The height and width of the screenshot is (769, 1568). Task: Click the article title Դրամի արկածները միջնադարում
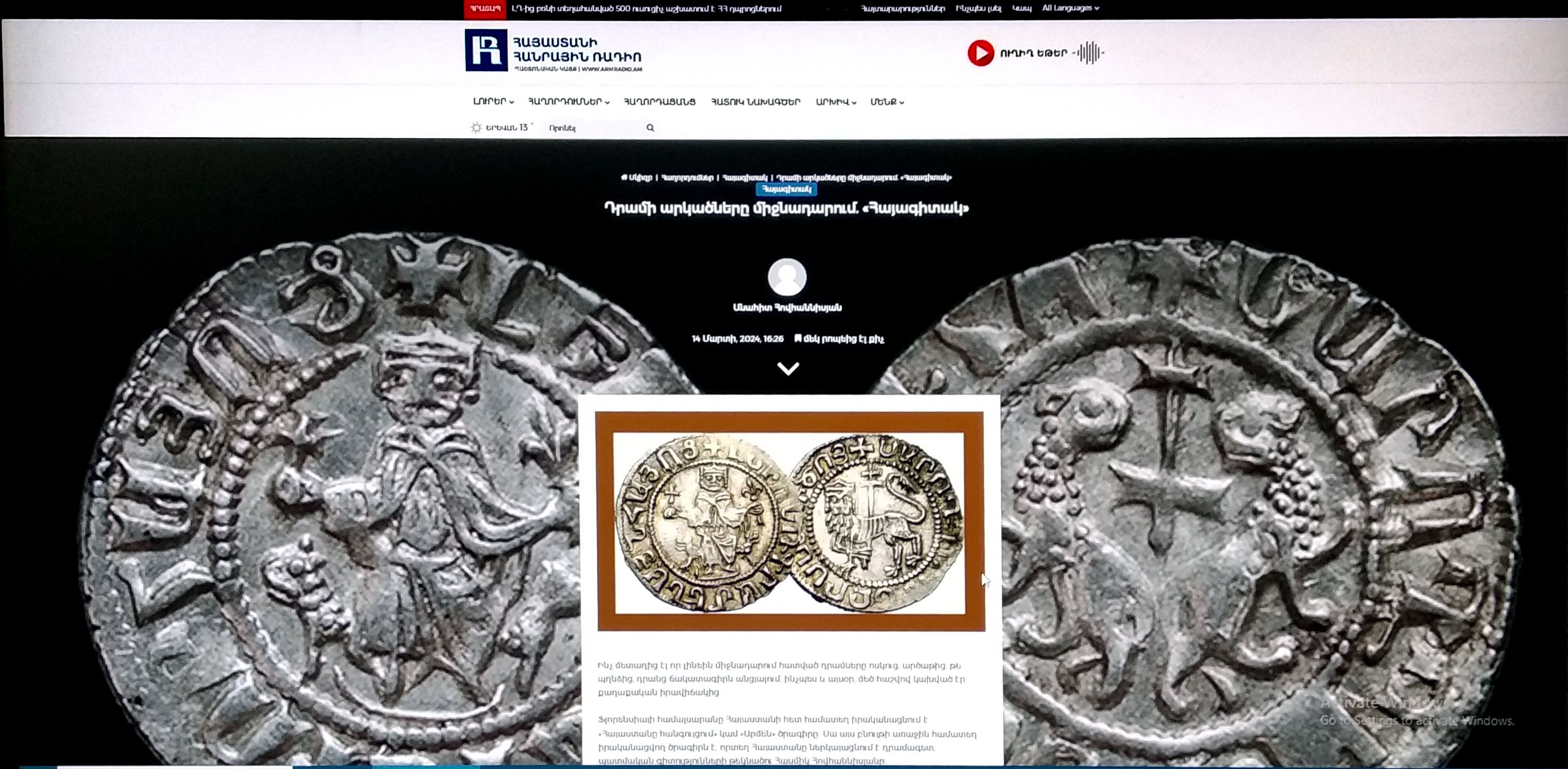(x=786, y=208)
